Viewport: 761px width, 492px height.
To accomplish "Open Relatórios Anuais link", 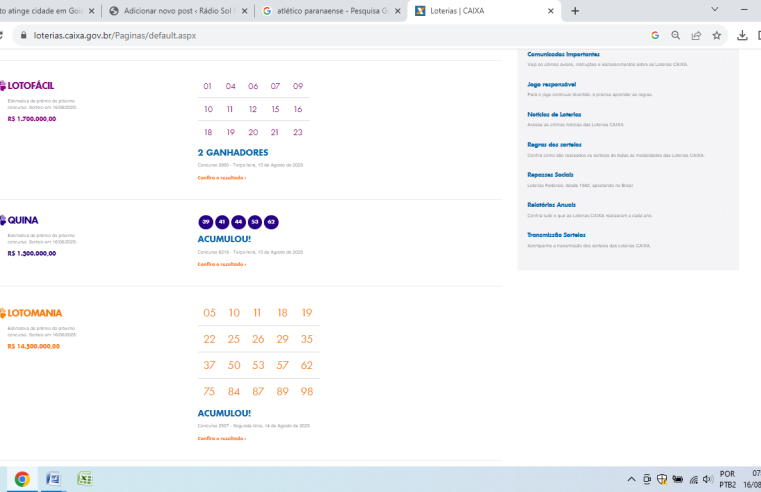I will coord(551,205).
